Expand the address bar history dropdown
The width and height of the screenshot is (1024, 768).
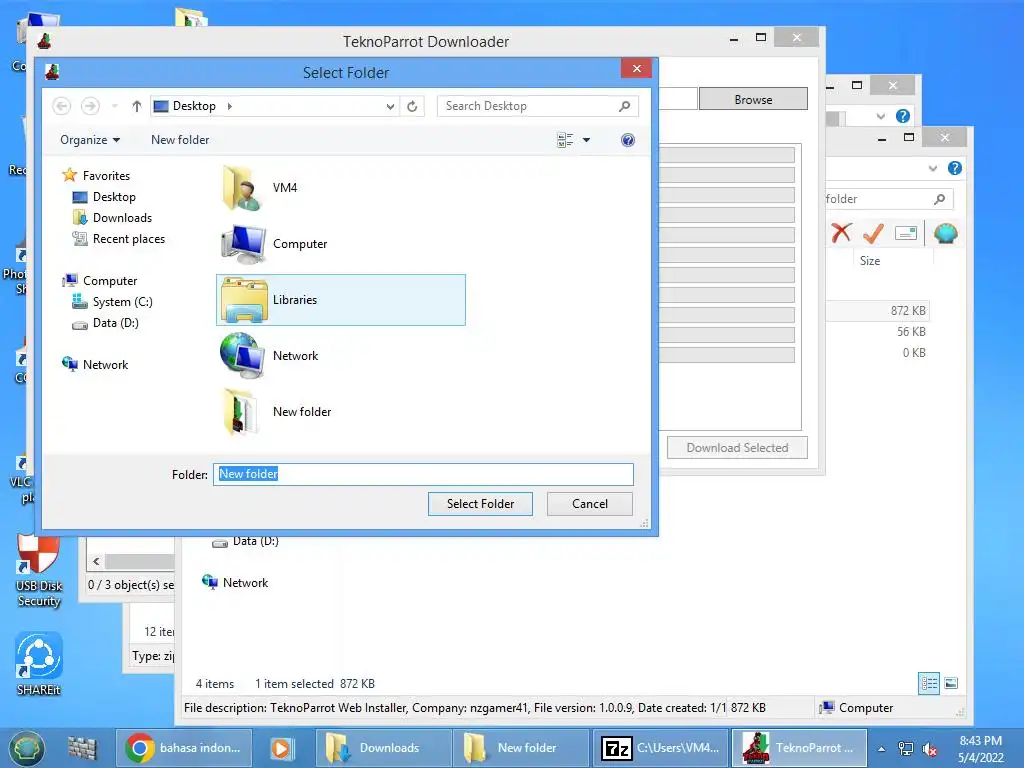click(390, 106)
